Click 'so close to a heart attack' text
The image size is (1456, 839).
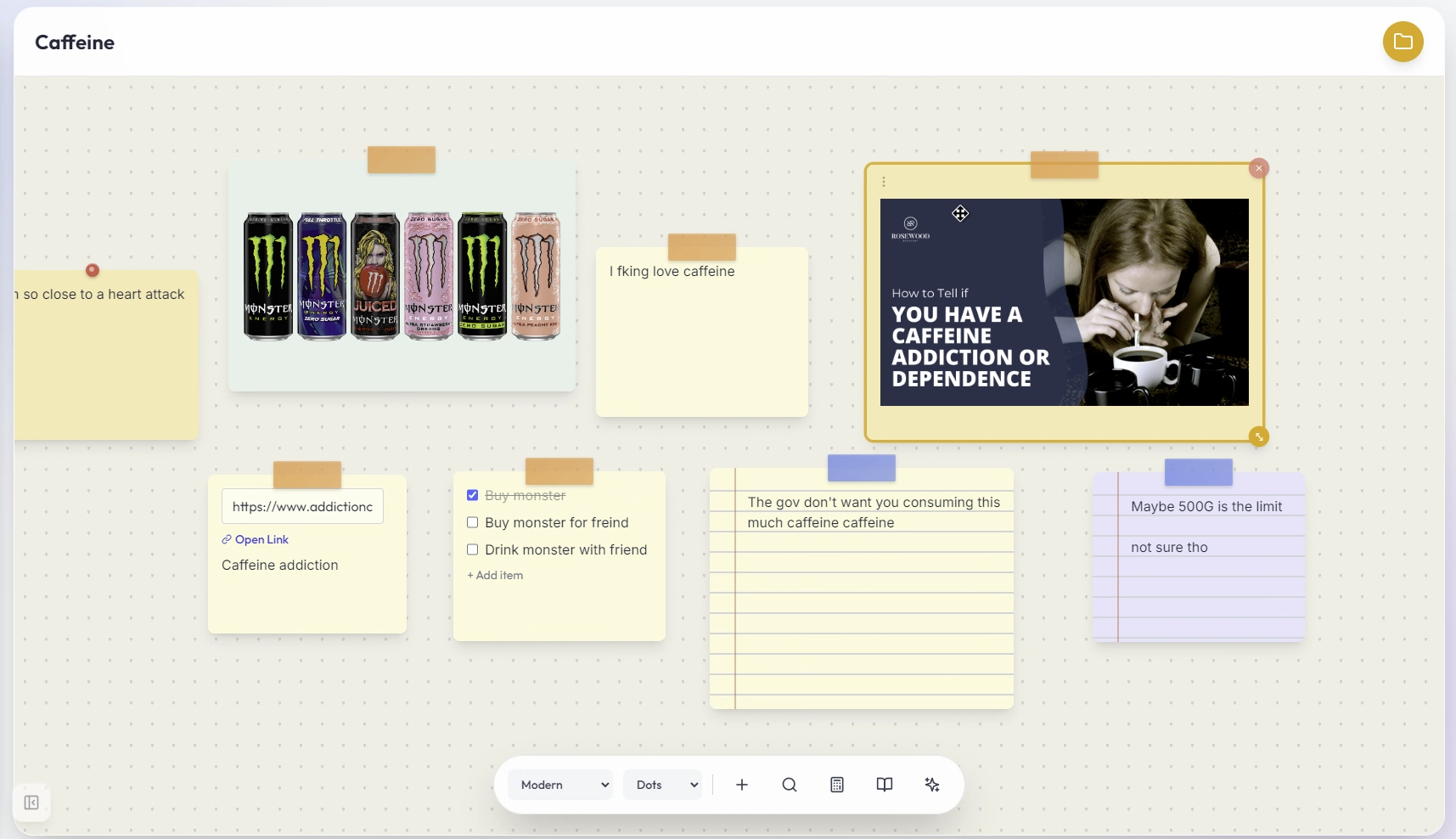[104, 294]
